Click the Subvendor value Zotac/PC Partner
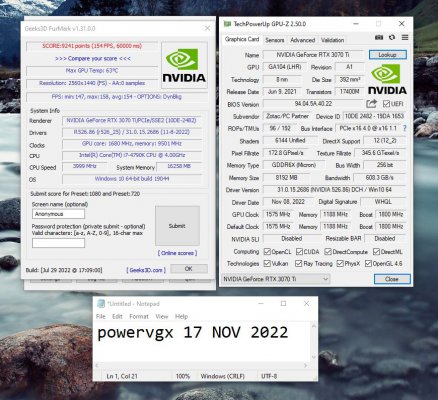The image size is (438, 400). (287, 116)
